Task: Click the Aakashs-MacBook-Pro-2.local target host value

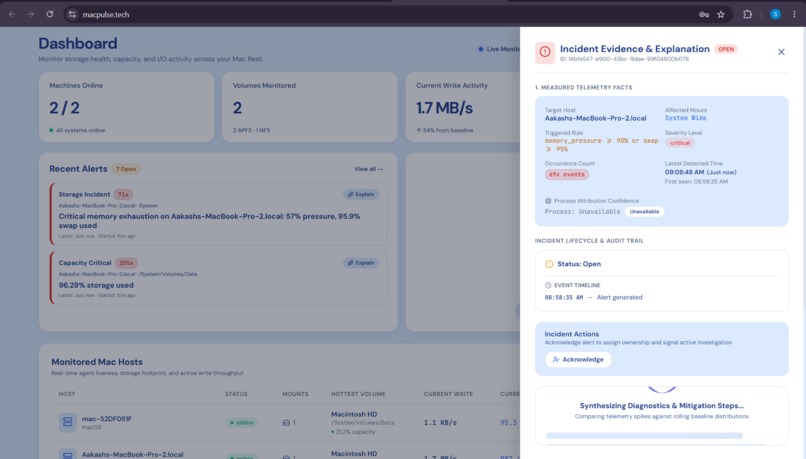Action: [x=595, y=118]
